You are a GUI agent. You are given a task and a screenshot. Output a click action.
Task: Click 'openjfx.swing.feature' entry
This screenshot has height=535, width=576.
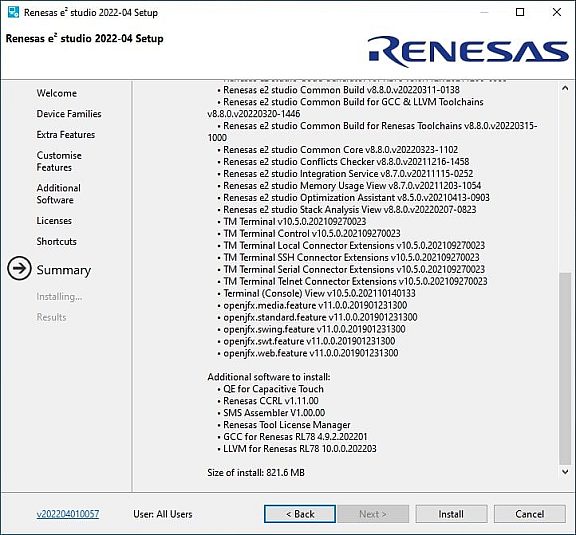pyautogui.click(x=314, y=329)
